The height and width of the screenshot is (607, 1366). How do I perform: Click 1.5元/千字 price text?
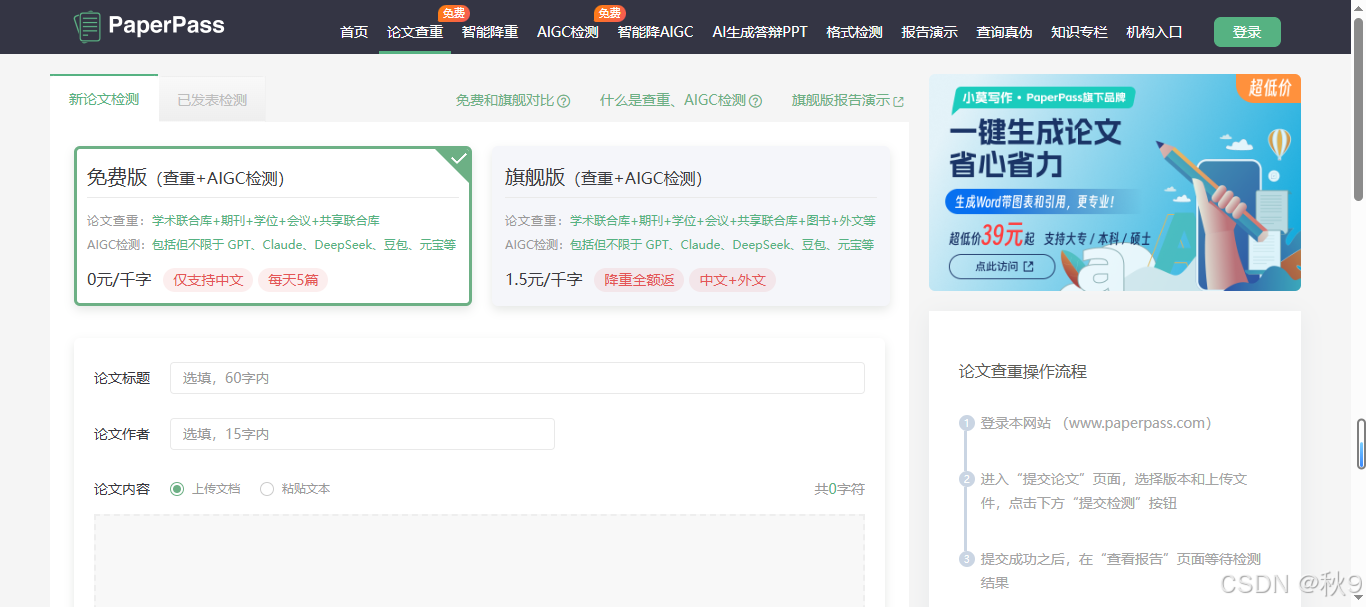[x=544, y=280]
